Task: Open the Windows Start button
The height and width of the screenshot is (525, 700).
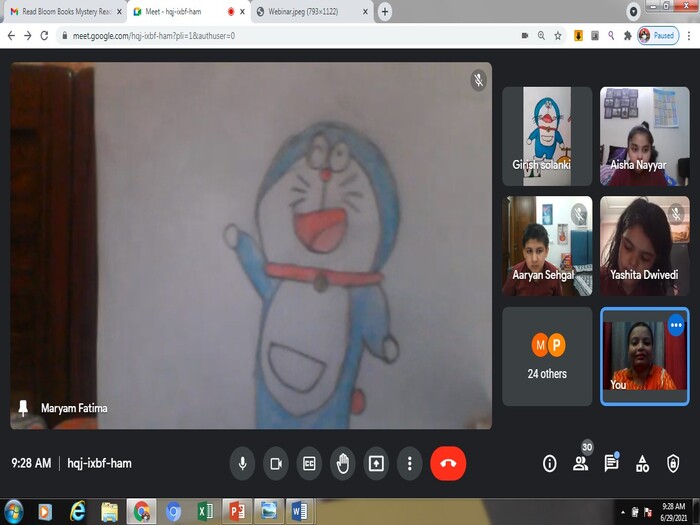Action: [13, 512]
